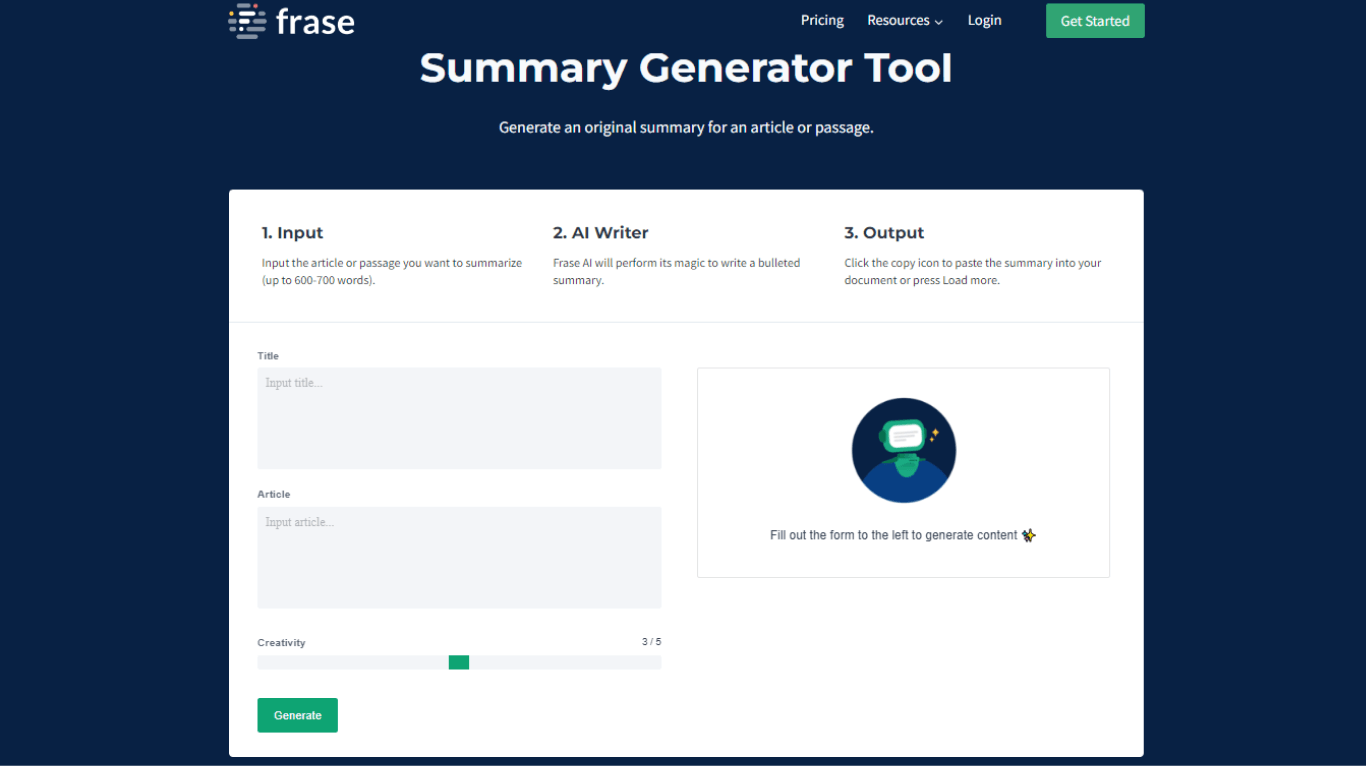Viewport: 1366px width, 766px height.
Task: Click the Title field label
Action: 268,356
